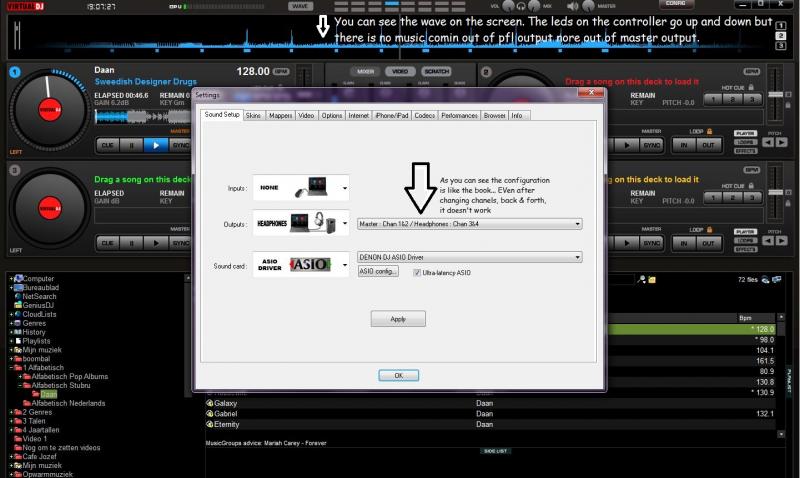The height and width of the screenshot is (478, 800).
Task: Click the deck 4 pitch slider handle
Action: (x=776, y=192)
